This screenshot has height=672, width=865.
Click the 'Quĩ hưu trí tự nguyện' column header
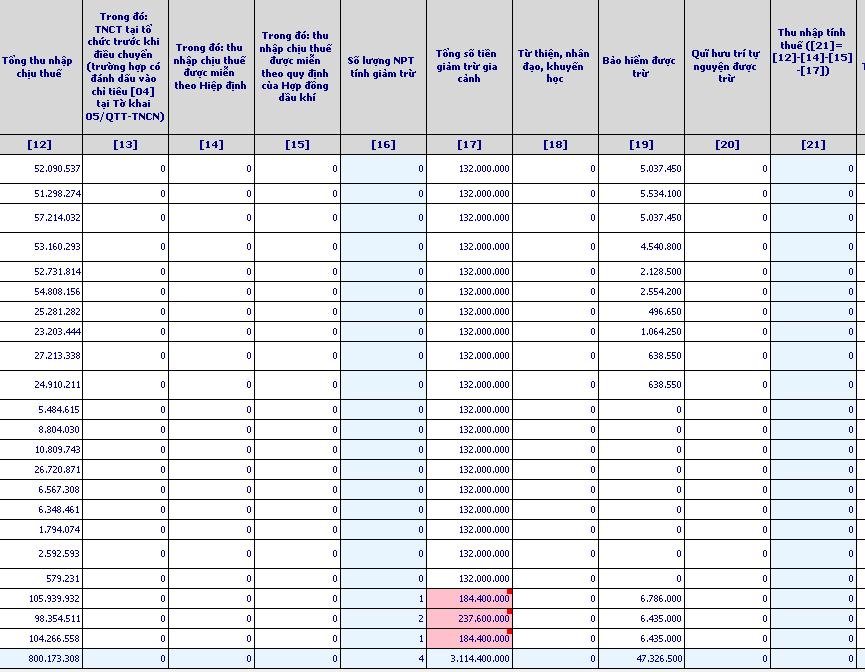(x=727, y=66)
